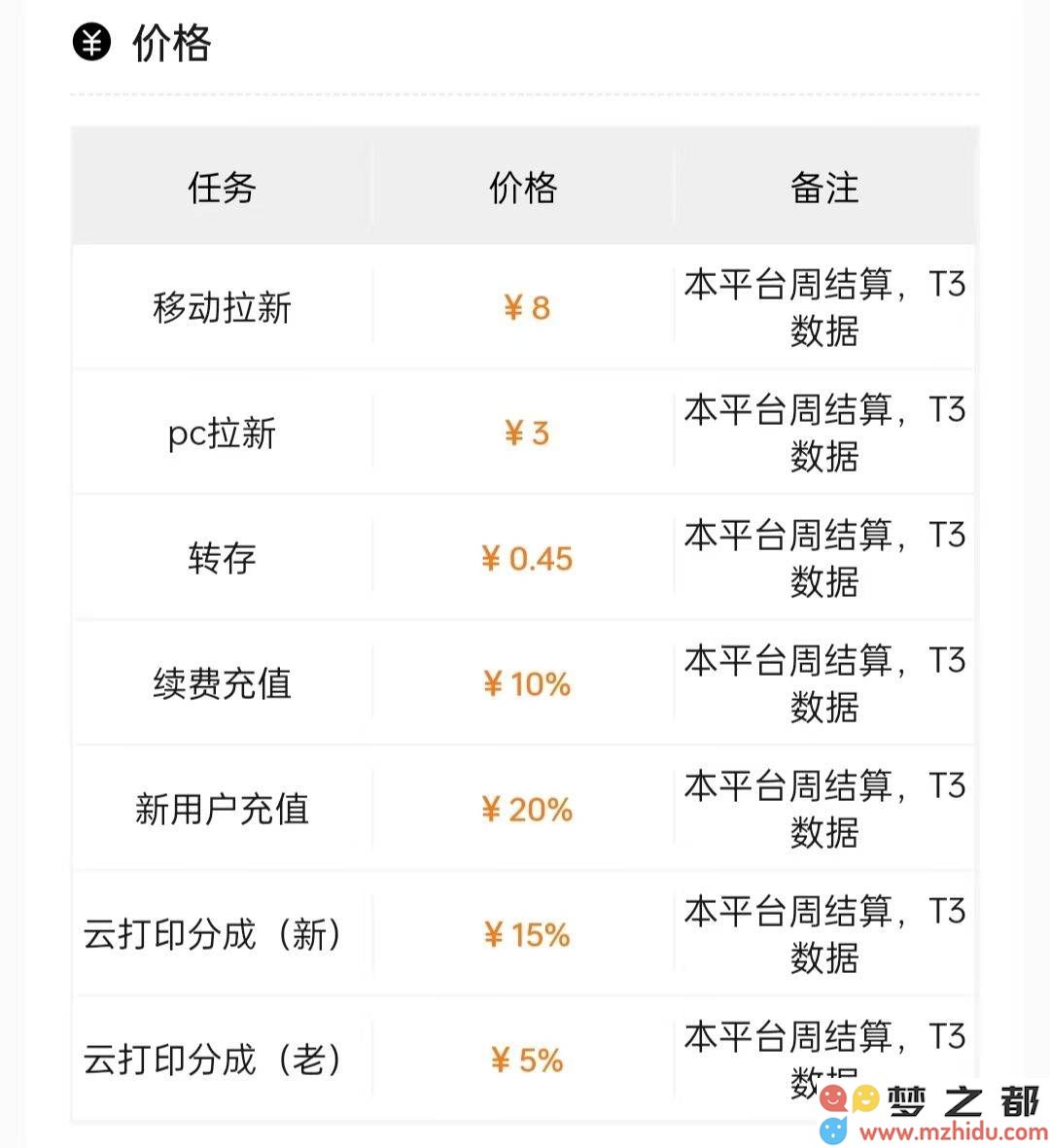Select the 备注 column header
The width and height of the screenshot is (1050, 1148).
[824, 188]
